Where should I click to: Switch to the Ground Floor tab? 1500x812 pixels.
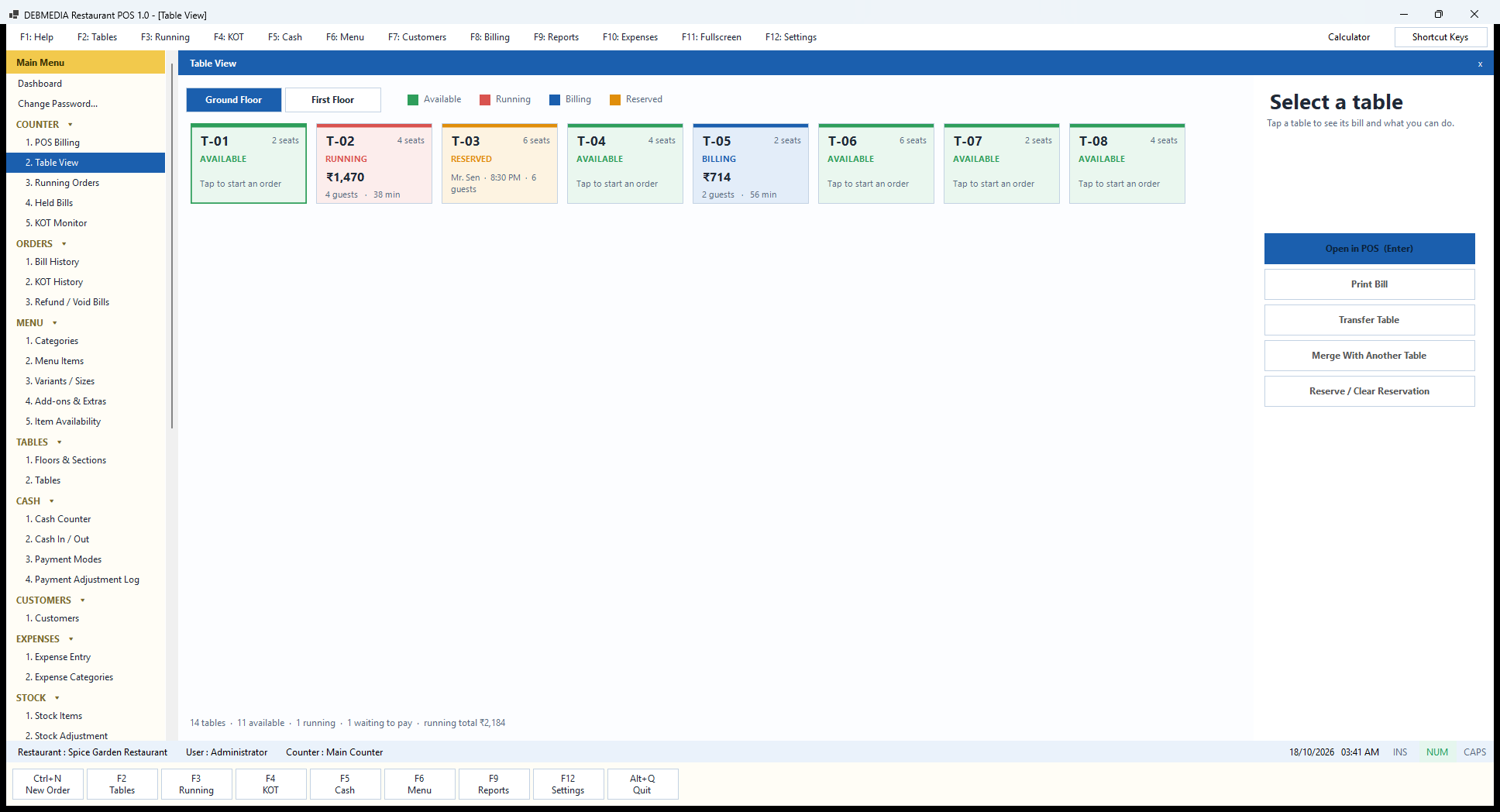pyautogui.click(x=233, y=100)
